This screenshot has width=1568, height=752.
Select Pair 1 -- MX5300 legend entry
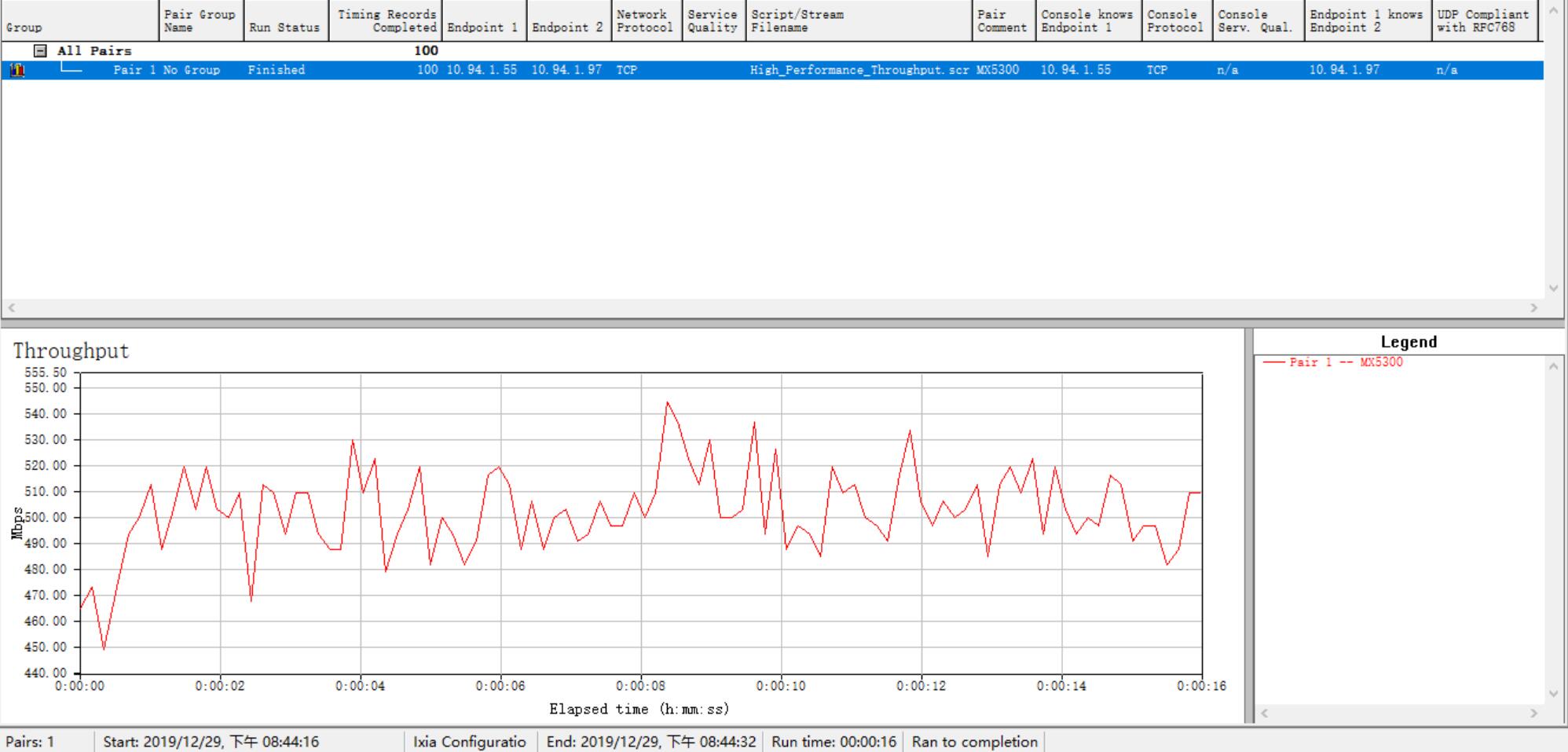point(1345,362)
